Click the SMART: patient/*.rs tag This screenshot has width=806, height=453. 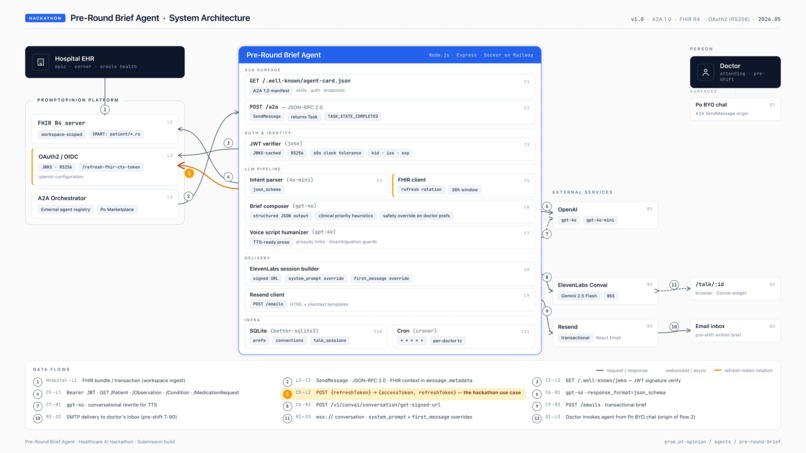(116, 134)
